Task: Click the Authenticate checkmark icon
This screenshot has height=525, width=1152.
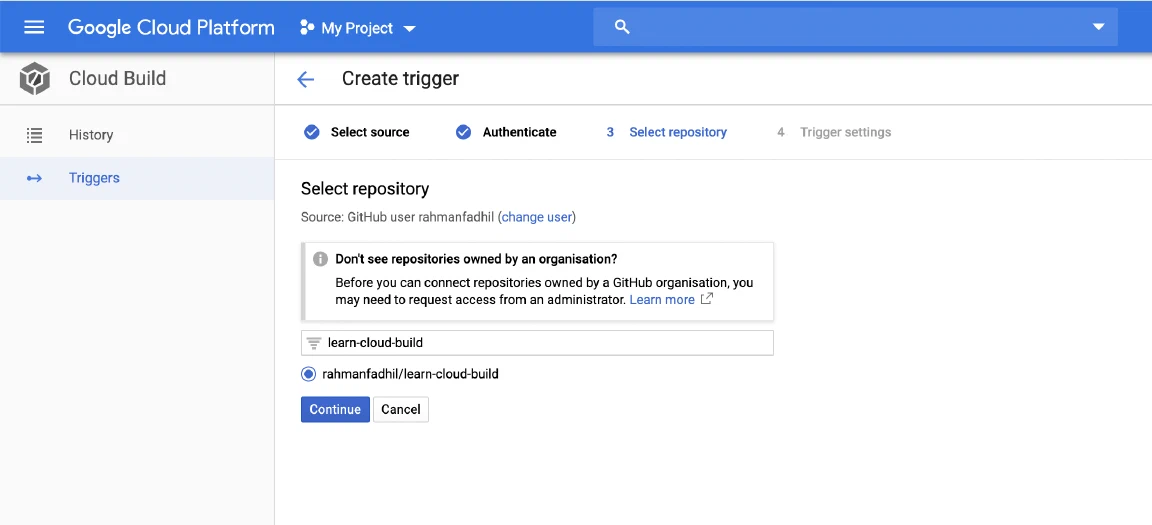Action: coord(463,132)
